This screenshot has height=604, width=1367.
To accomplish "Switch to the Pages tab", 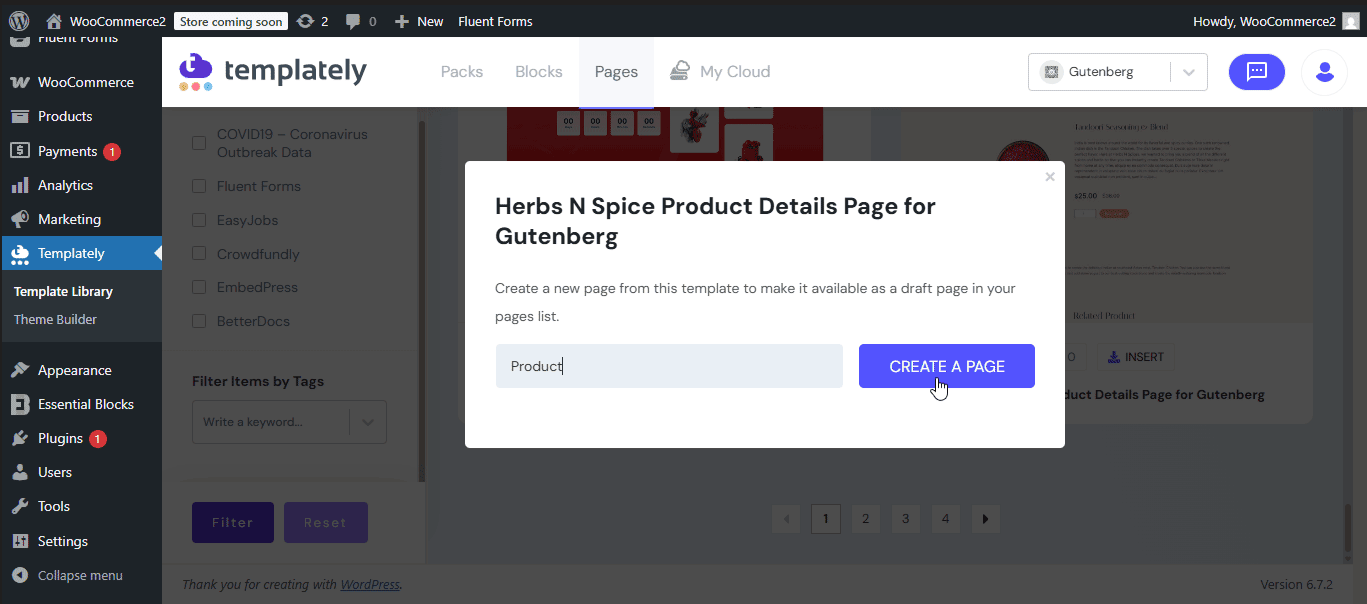I will pyautogui.click(x=616, y=72).
